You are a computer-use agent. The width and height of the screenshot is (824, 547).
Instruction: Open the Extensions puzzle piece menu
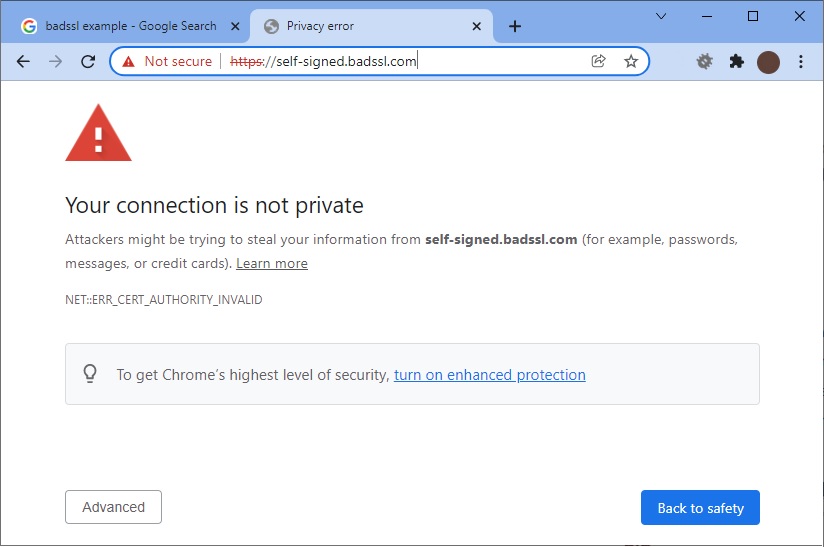(x=736, y=61)
